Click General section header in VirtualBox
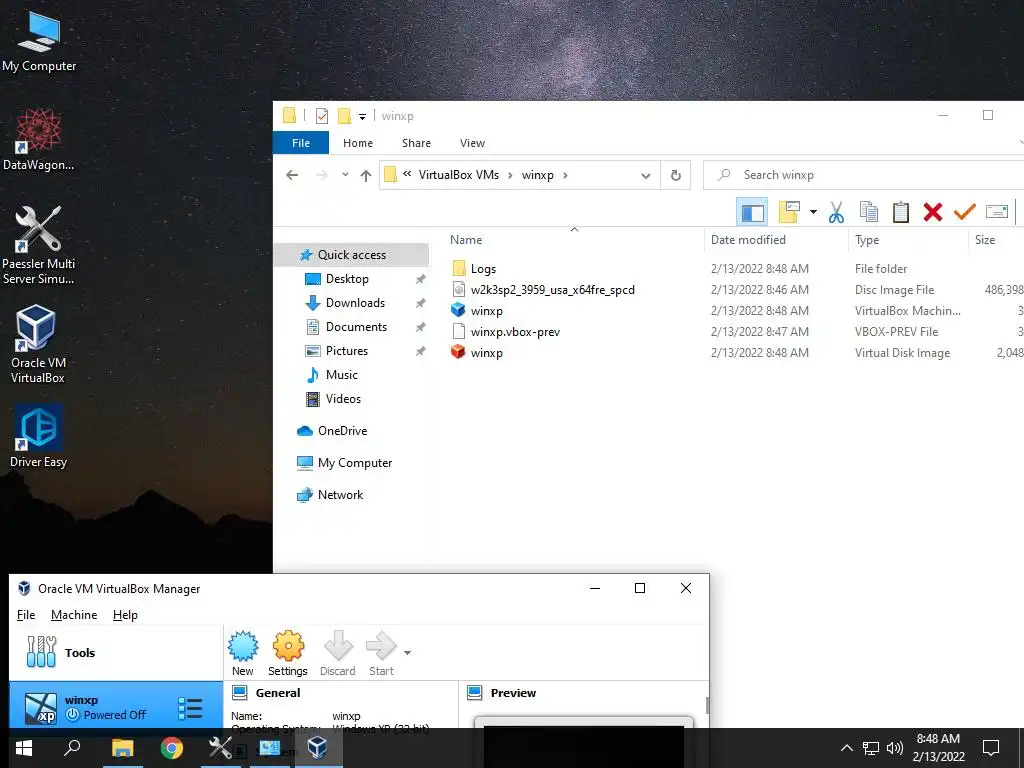The image size is (1024, 768). tap(278, 693)
